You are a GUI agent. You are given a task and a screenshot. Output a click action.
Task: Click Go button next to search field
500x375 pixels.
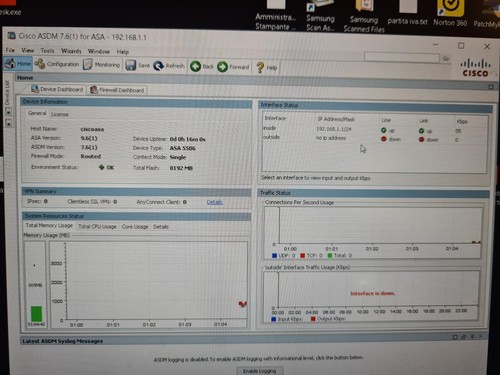click(446, 59)
